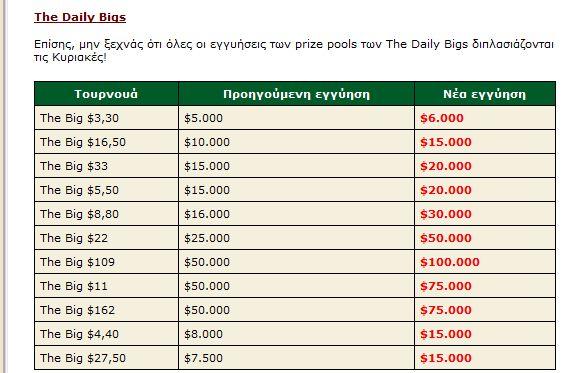Image resolution: width=587 pixels, height=373 pixels.
Task: Select The Big $5,50 tournament cell
Action: point(106,190)
